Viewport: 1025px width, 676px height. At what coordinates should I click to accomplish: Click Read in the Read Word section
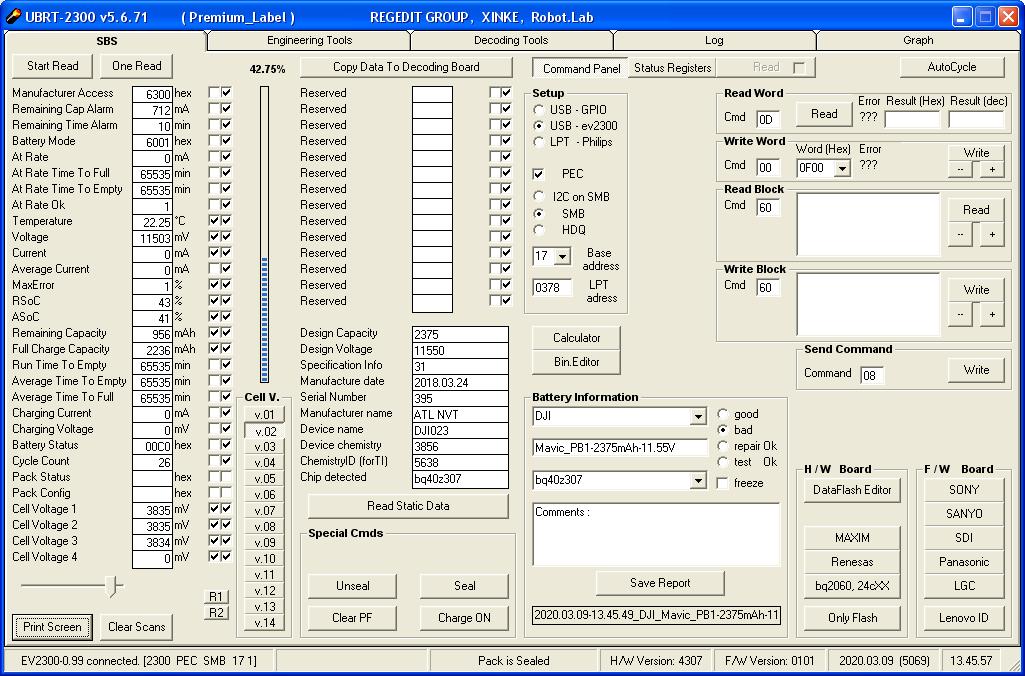[x=824, y=114]
